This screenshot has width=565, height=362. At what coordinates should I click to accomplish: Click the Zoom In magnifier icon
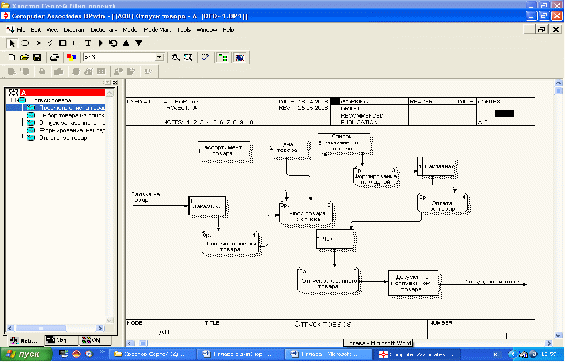point(175,57)
